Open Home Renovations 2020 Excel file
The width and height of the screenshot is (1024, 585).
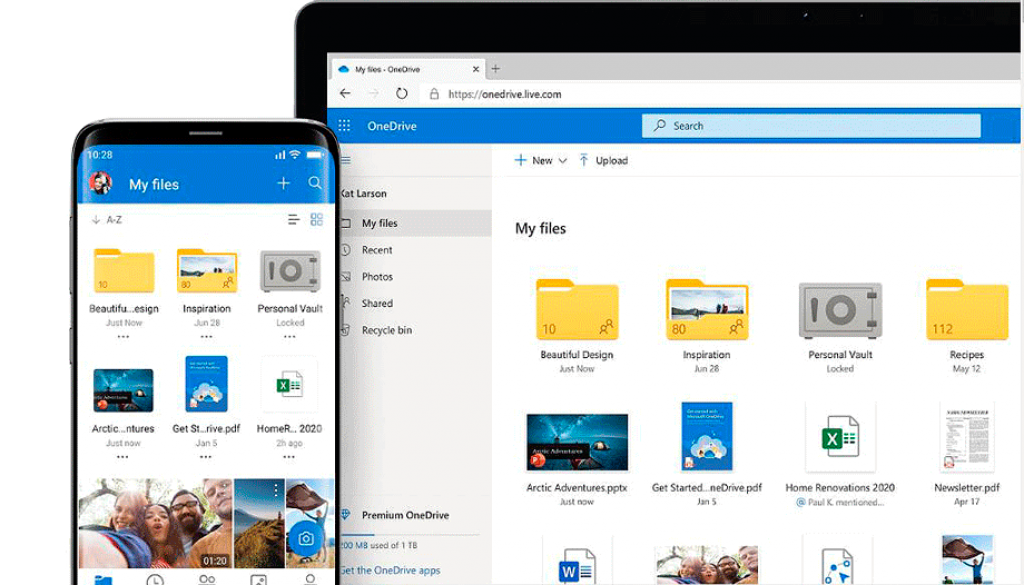coord(840,436)
